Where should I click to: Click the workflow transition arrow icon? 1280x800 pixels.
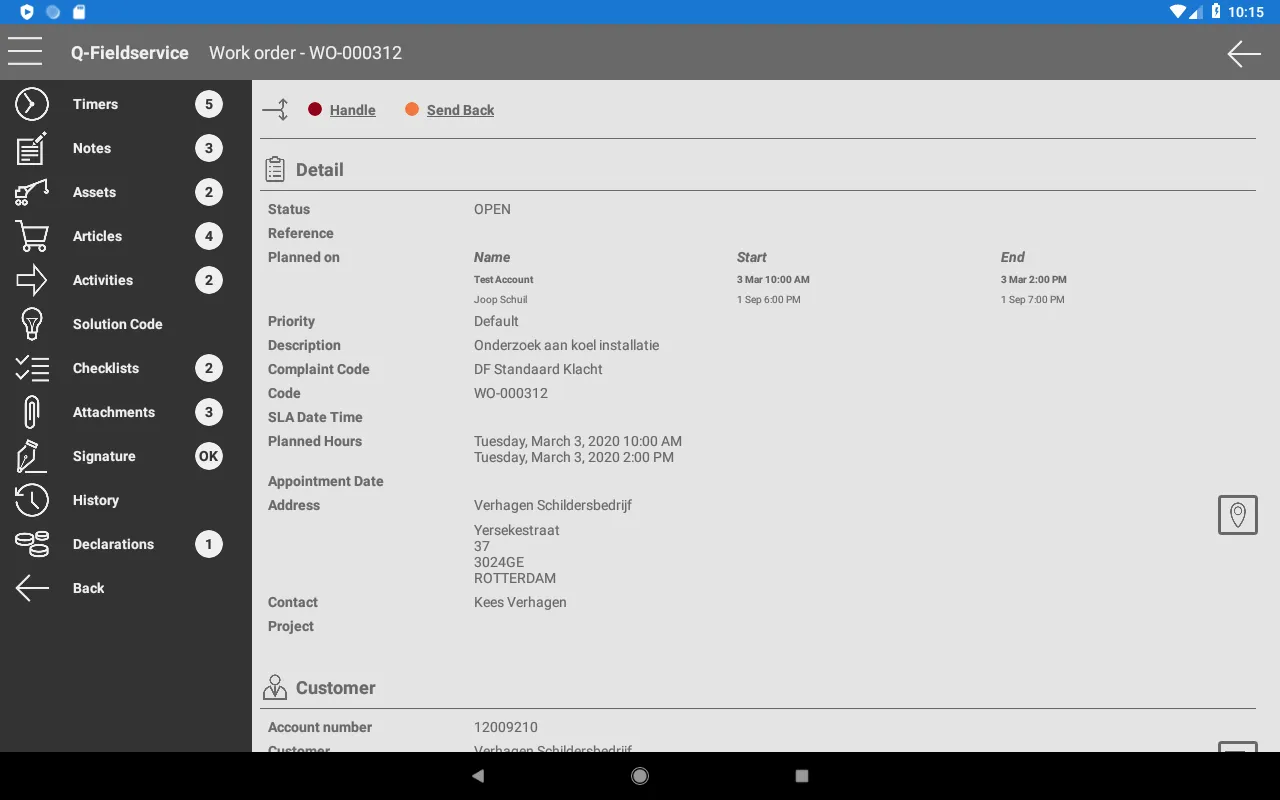pyautogui.click(x=275, y=110)
